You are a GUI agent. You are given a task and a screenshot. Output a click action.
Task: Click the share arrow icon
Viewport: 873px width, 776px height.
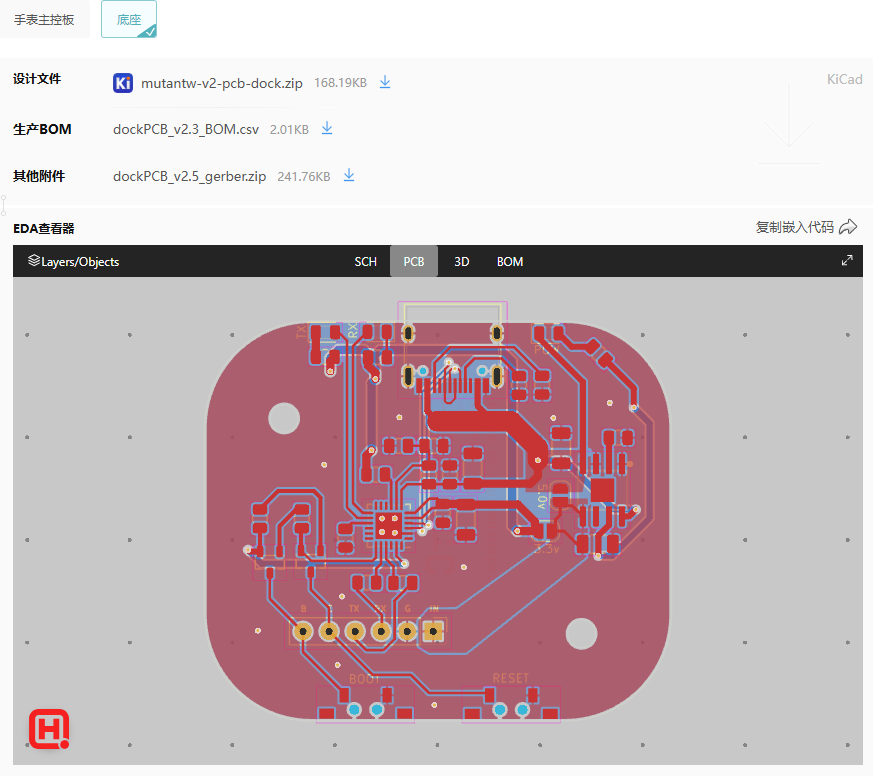coord(848,227)
